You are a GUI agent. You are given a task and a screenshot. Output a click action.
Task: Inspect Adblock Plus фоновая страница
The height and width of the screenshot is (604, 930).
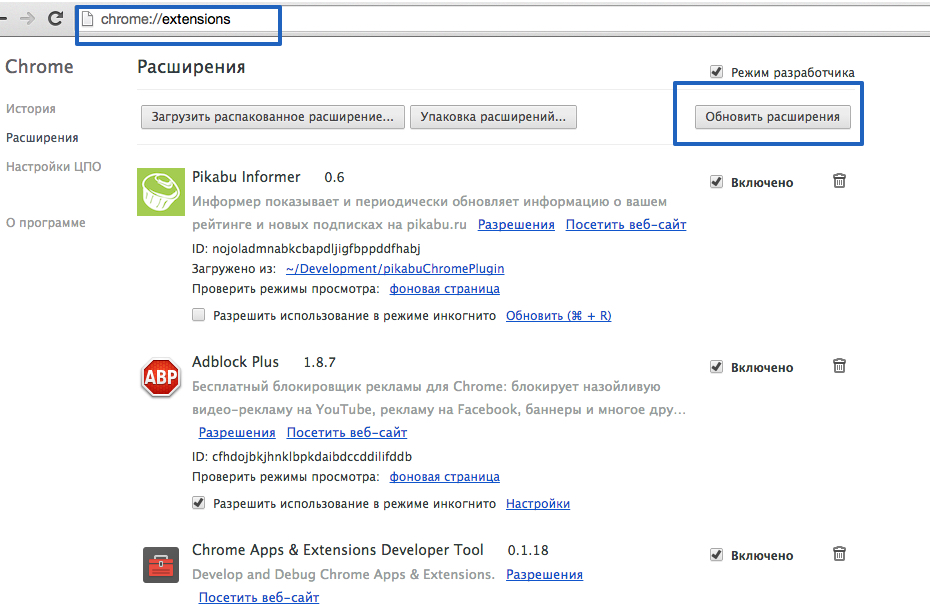[x=444, y=477]
